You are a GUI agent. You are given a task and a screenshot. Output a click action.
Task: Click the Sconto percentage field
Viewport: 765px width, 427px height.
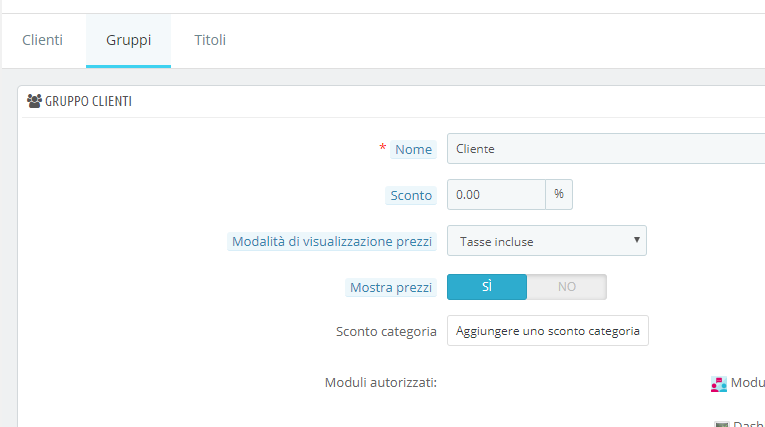[496, 195]
